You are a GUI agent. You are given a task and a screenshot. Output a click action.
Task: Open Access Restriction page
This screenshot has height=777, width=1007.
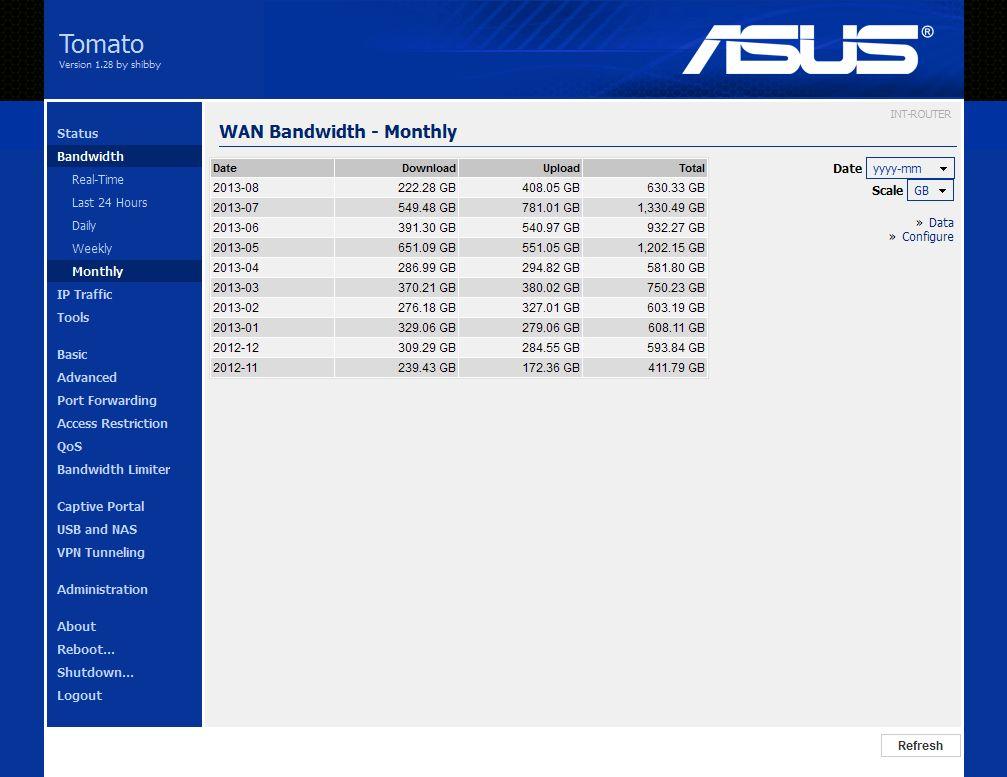point(112,424)
